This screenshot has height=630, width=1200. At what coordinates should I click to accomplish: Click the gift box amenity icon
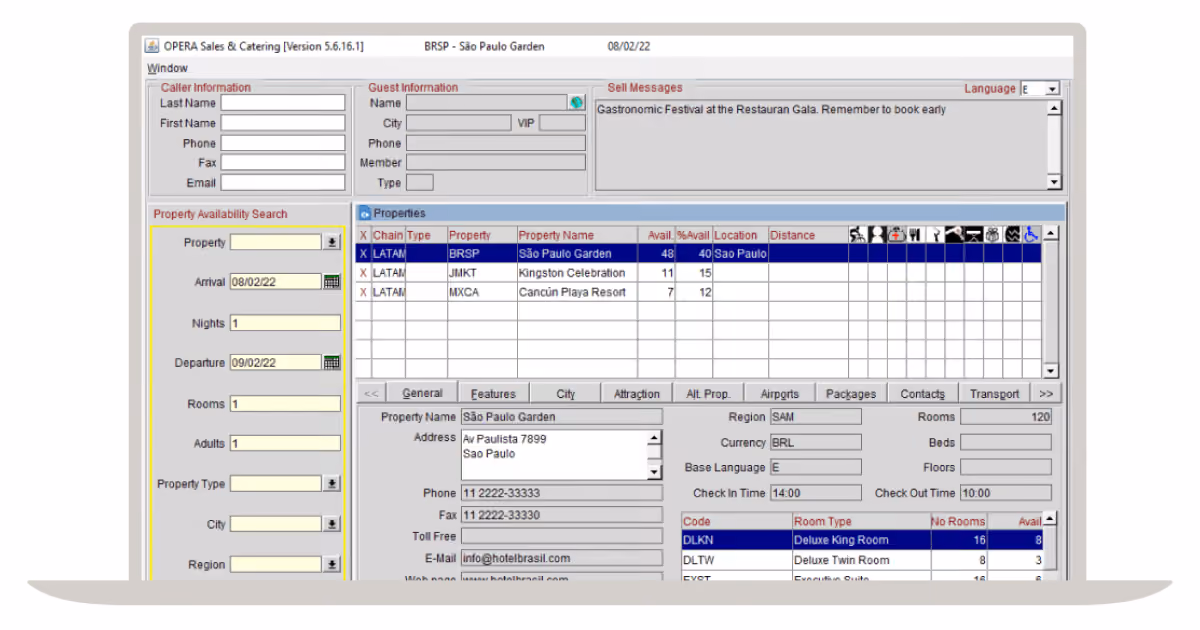tap(992, 235)
